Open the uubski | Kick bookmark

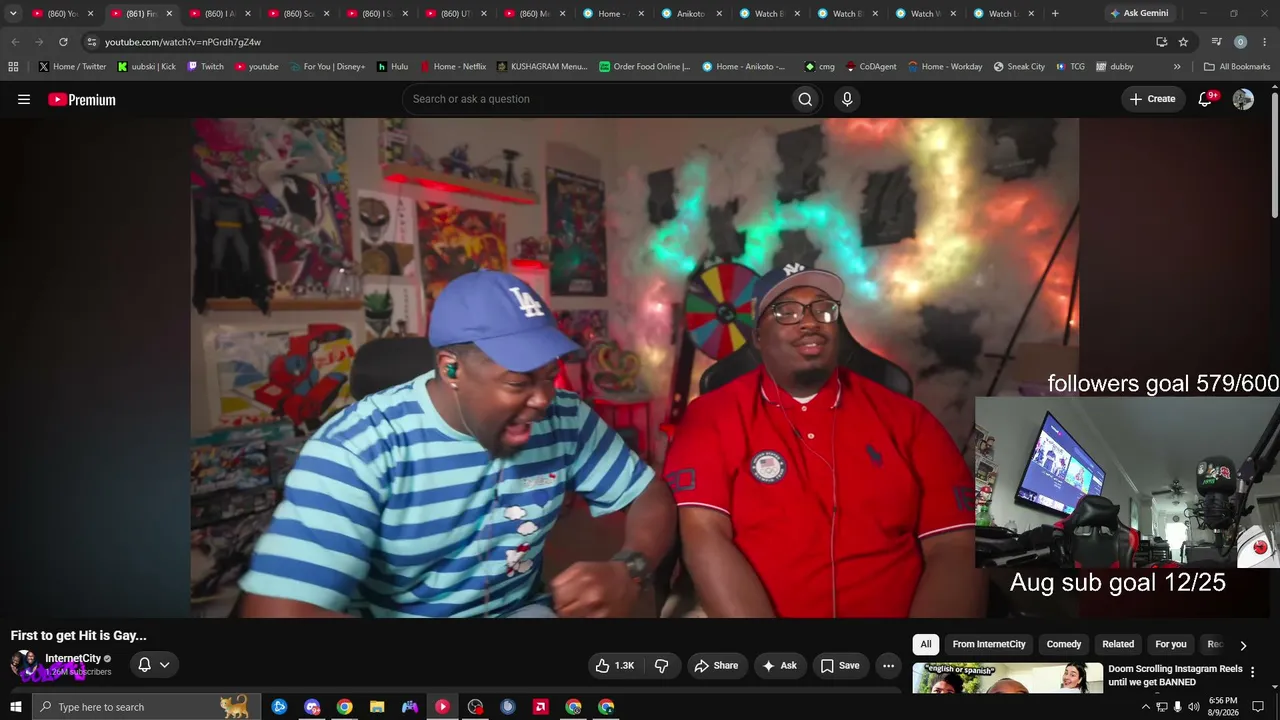146,67
